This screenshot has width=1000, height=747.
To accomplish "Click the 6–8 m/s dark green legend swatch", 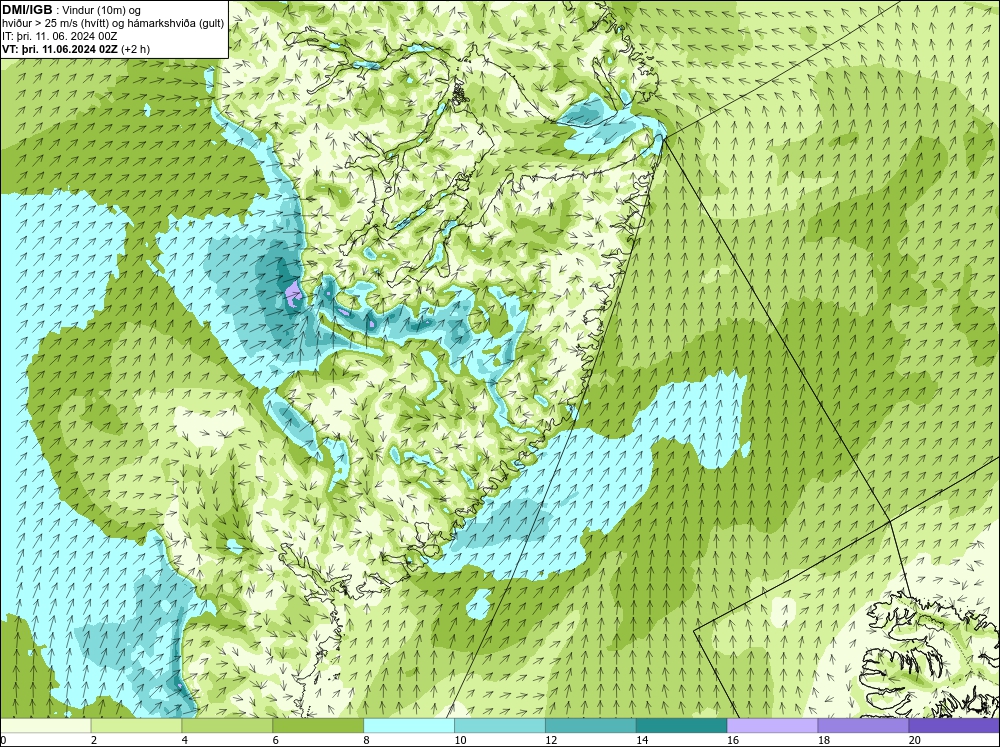I will point(318,725).
